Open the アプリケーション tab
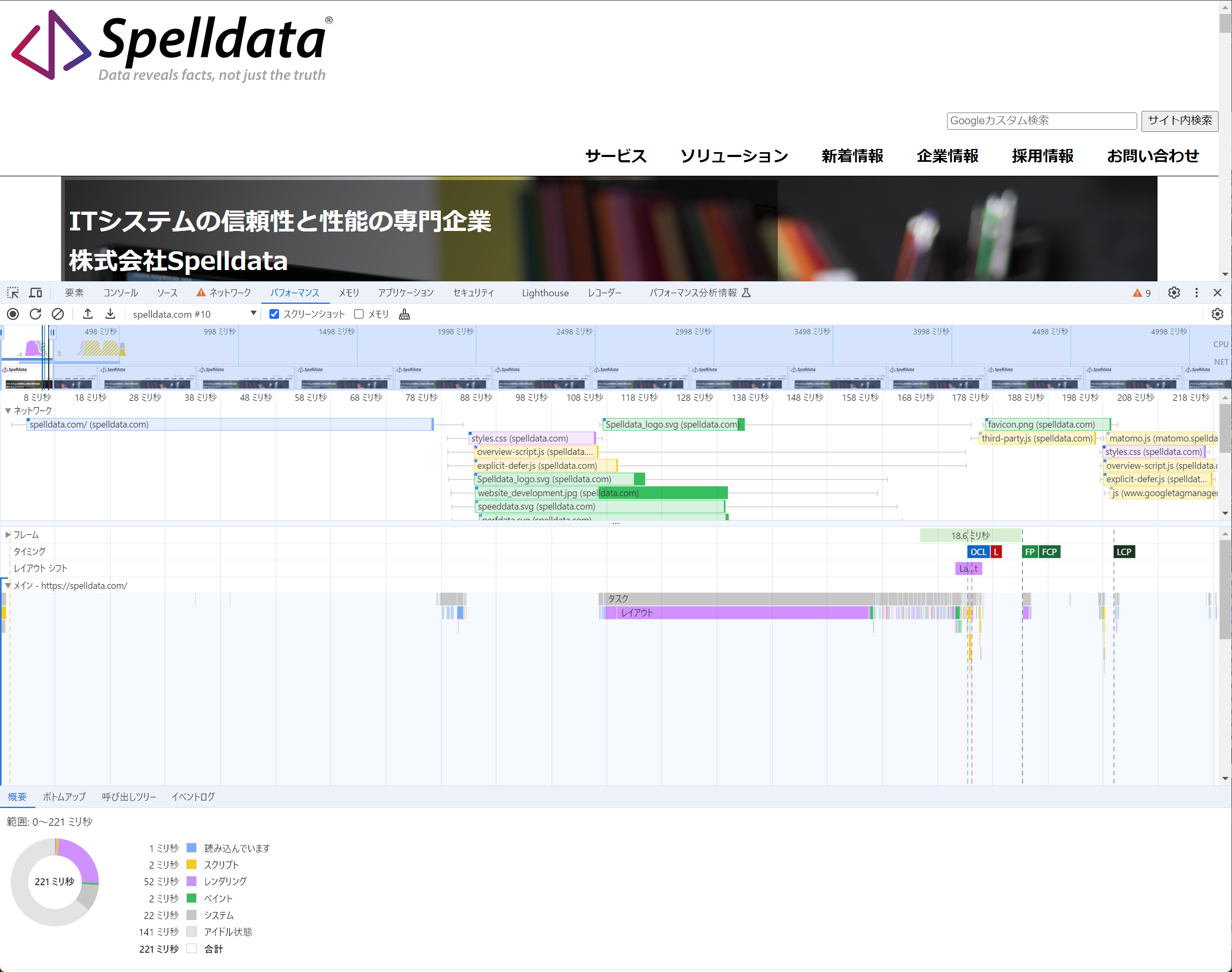The width and height of the screenshot is (1232, 972). click(405, 293)
